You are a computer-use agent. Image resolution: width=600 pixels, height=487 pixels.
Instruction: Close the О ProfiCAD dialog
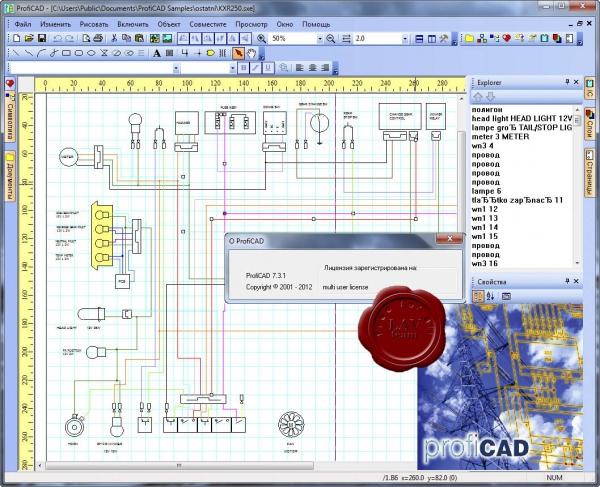(x=449, y=238)
